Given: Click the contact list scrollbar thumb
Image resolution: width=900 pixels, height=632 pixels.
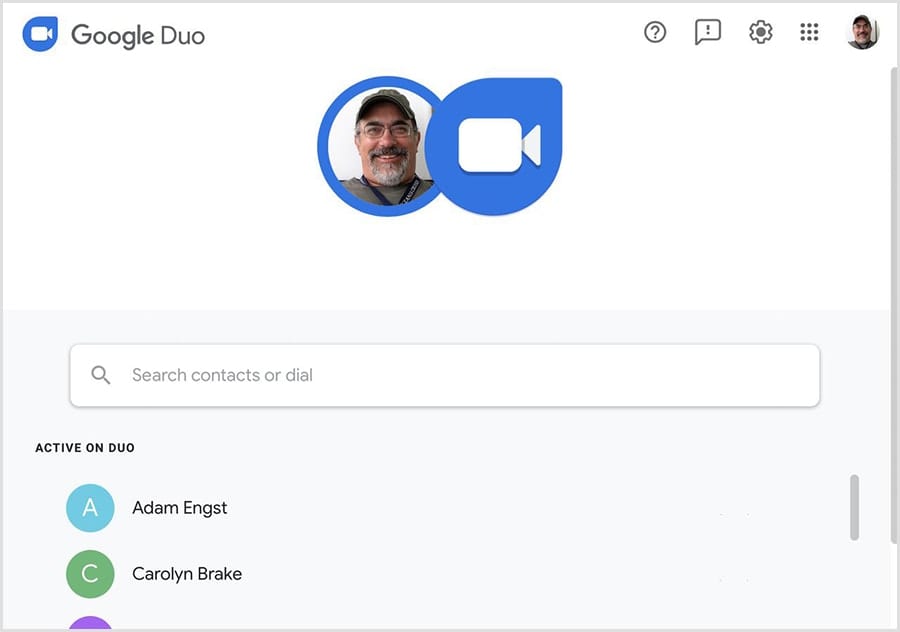Looking at the screenshot, I should (x=854, y=507).
